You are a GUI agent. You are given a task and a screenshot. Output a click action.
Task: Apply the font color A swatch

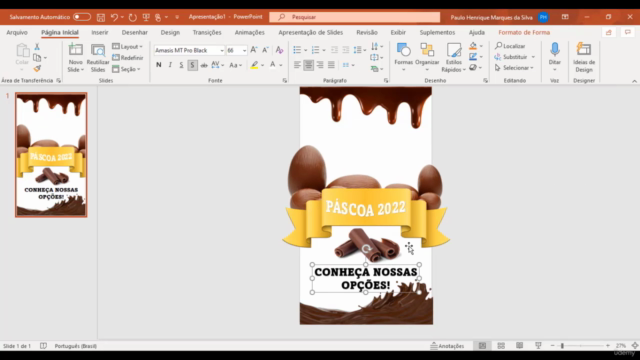tap(273, 65)
